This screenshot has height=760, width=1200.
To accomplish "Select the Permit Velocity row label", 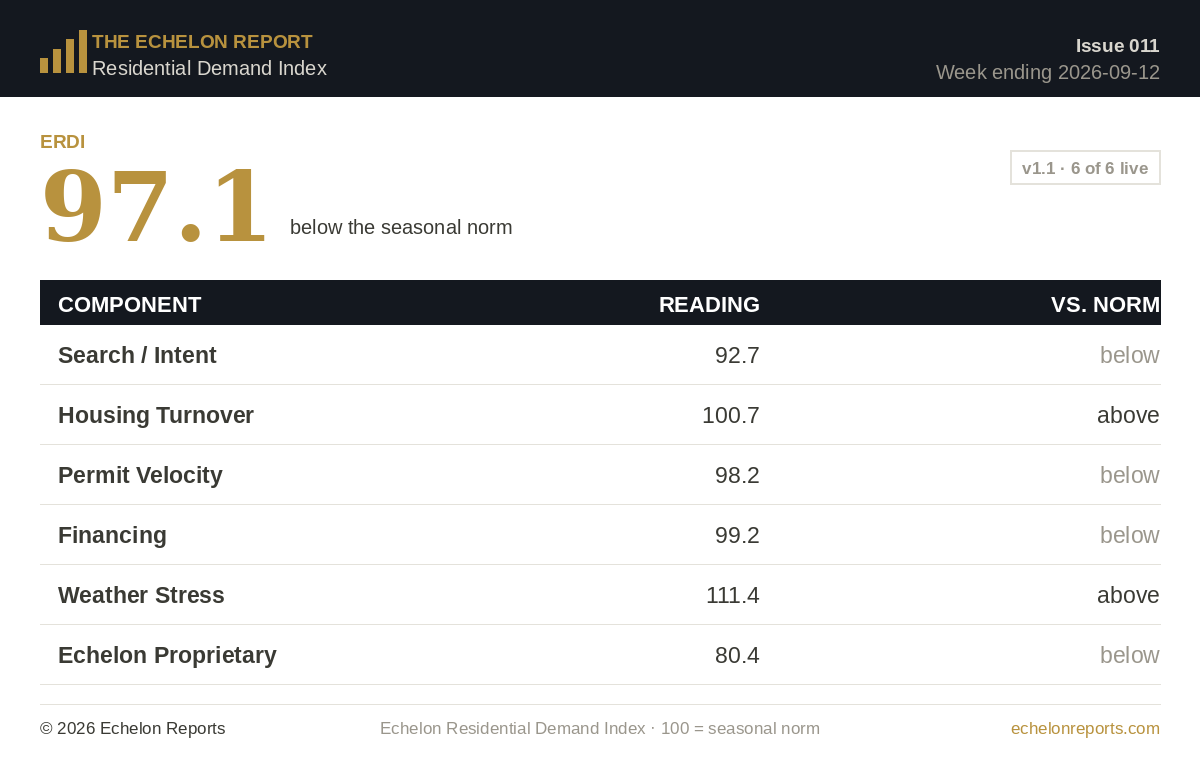I will [140, 475].
